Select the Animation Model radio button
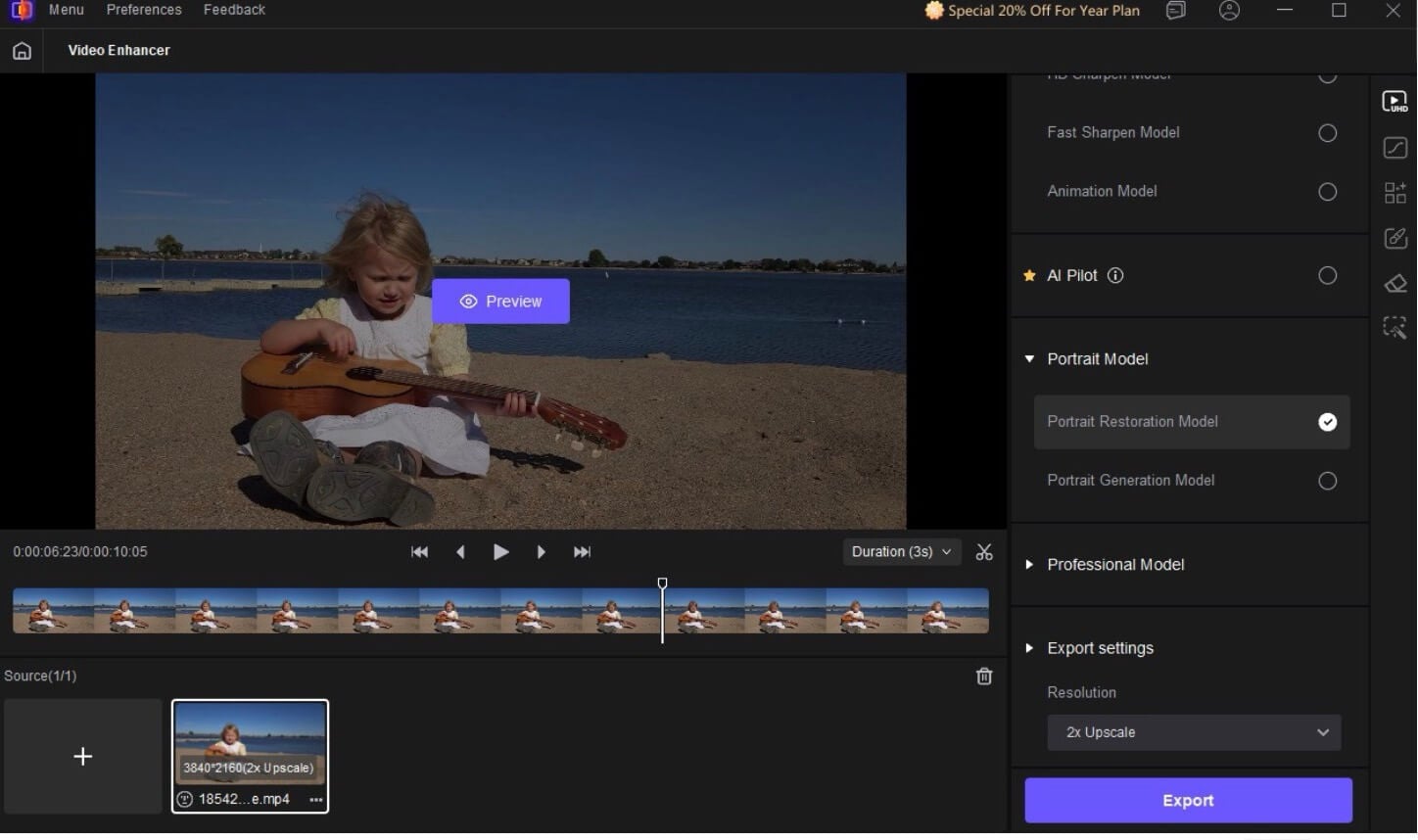Screen dimensions: 1418x840 1328,192
